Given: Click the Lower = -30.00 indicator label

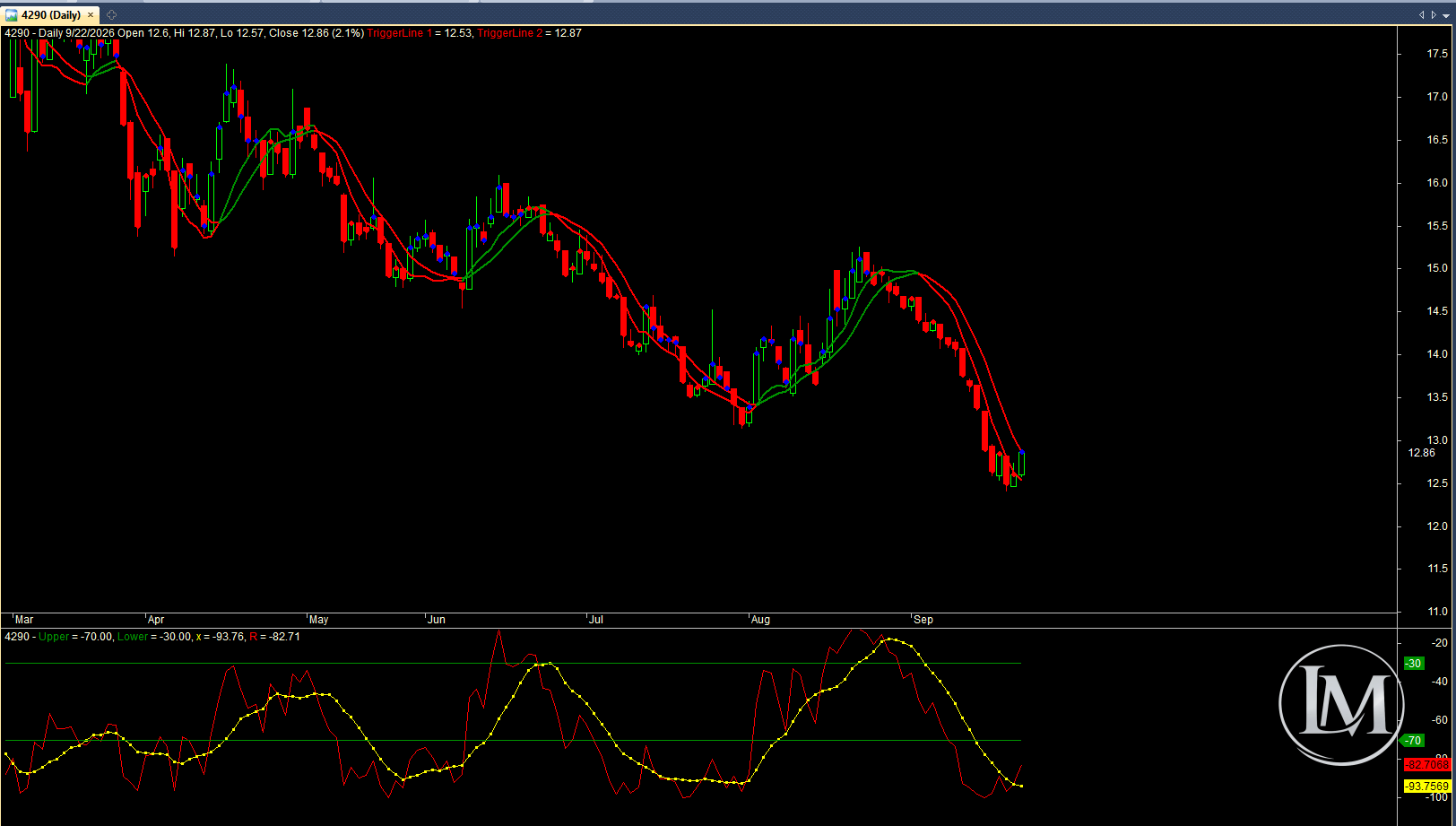Looking at the screenshot, I should tap(154, 637).
